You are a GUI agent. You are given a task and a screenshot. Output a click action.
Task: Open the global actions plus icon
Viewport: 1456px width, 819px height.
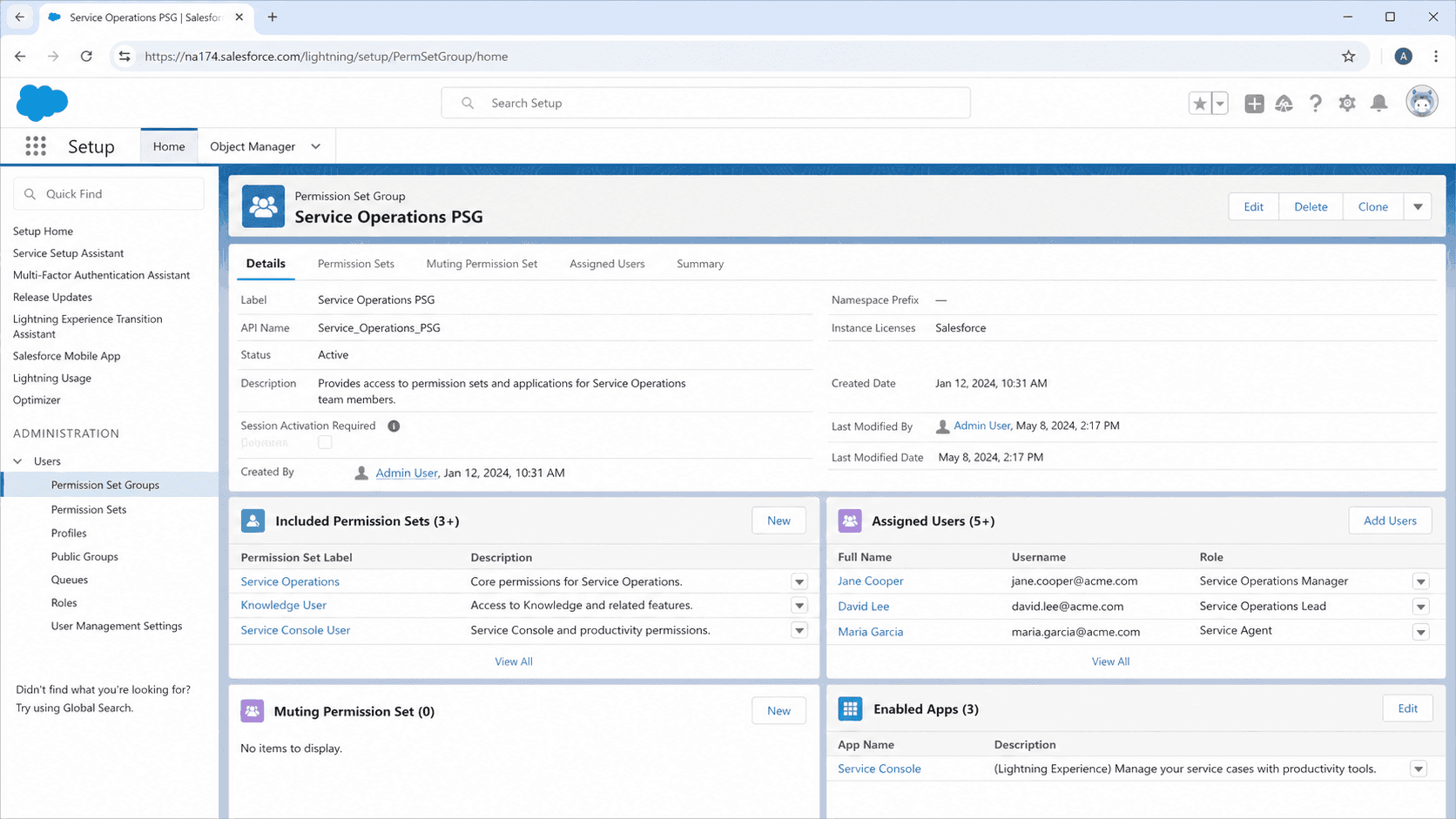pyautogui.click(x=1254, y=104)
